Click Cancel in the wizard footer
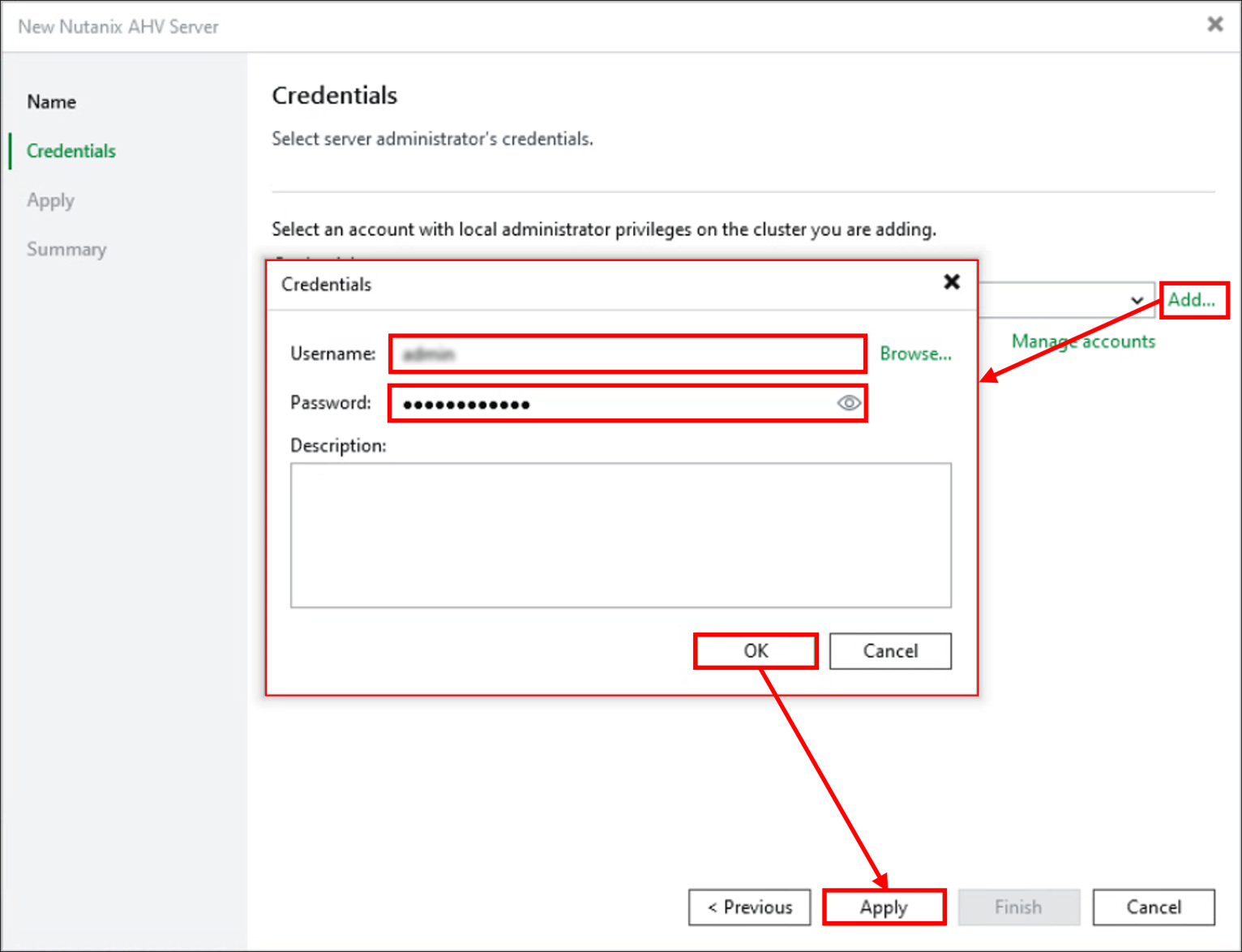The height and width of the screenshot is (952, 1242). pos(1154,907)
